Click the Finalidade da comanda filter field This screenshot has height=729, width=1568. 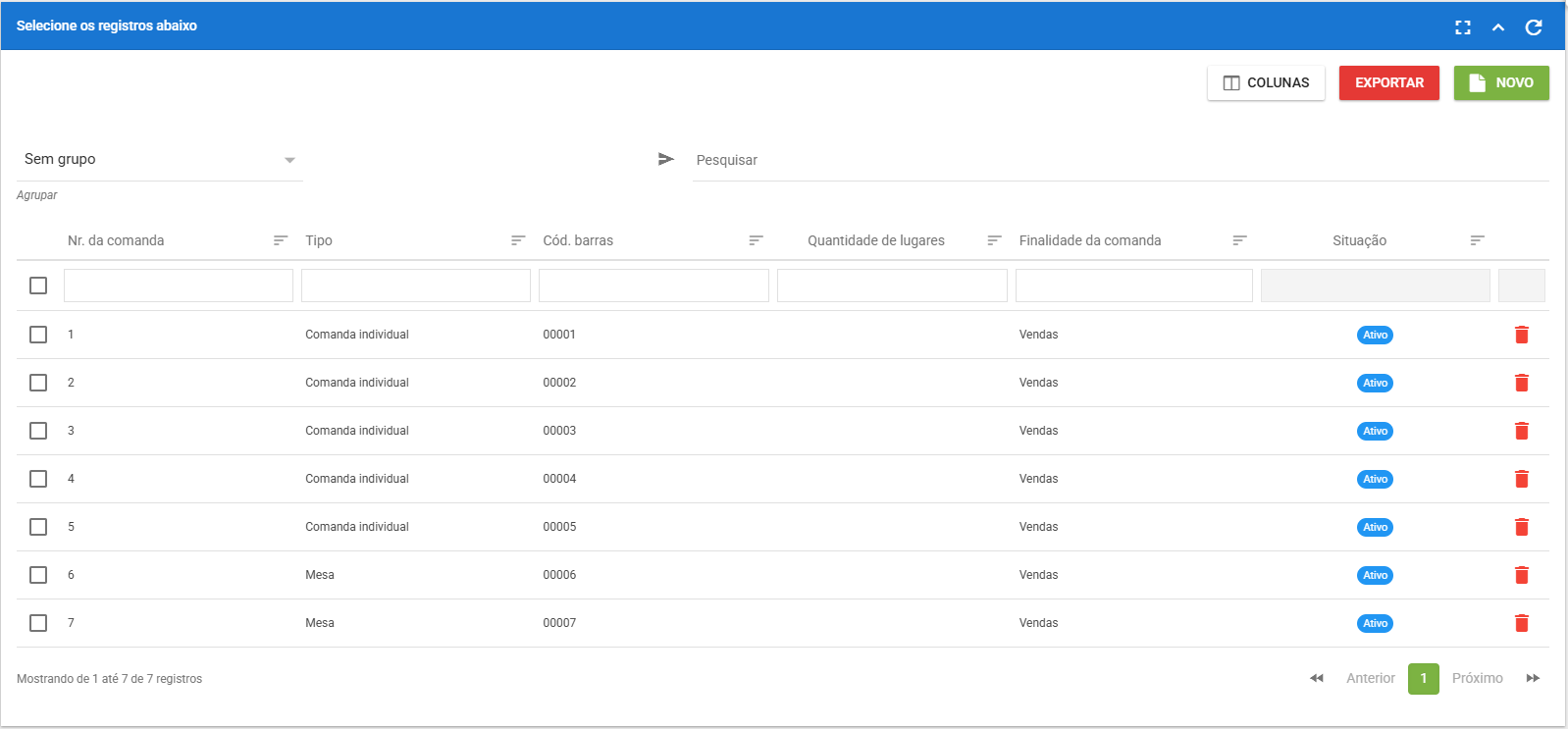click(1134, 286)
